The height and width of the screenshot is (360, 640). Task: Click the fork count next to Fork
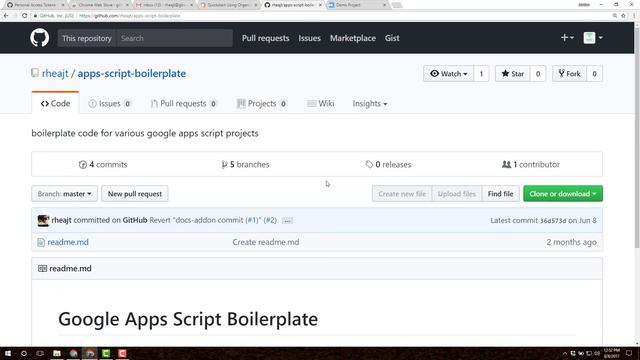pos(594,73)
